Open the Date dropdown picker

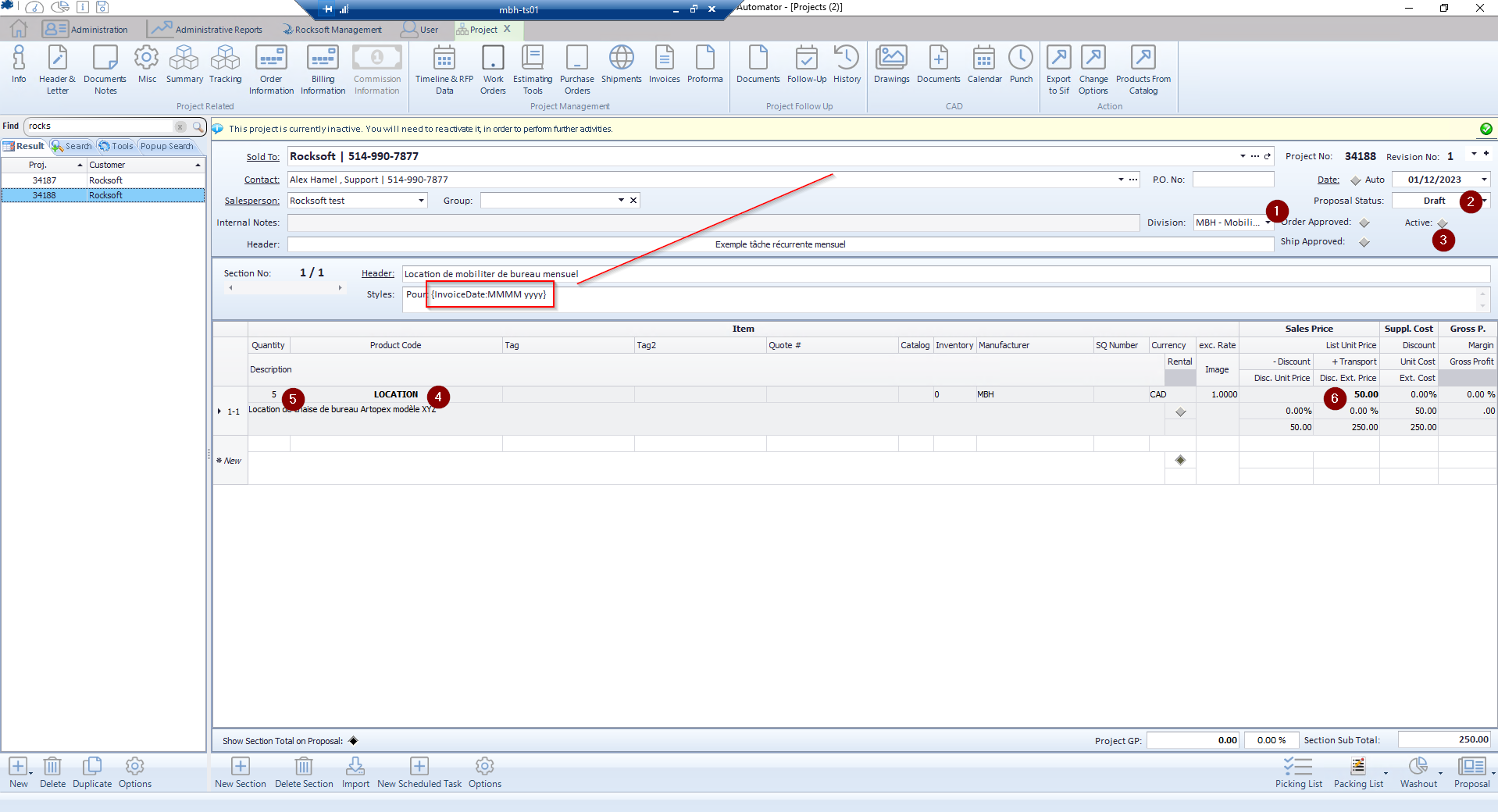click(1484, 180)
